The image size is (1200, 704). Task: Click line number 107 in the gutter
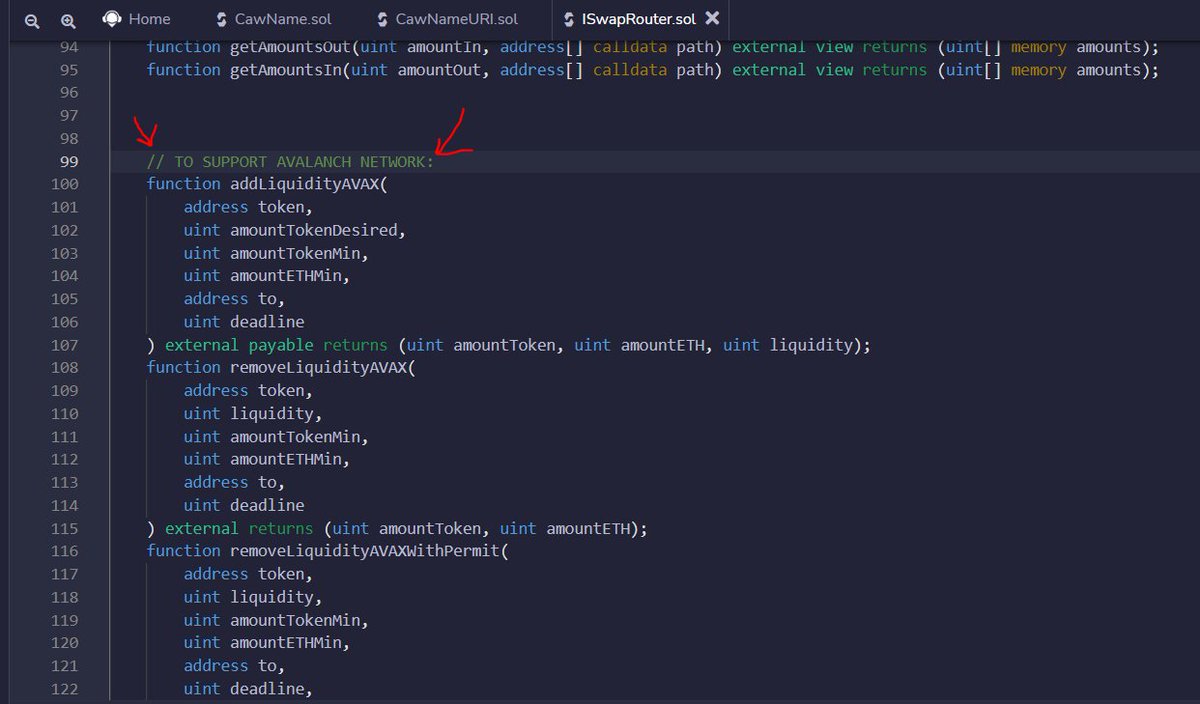64,345
